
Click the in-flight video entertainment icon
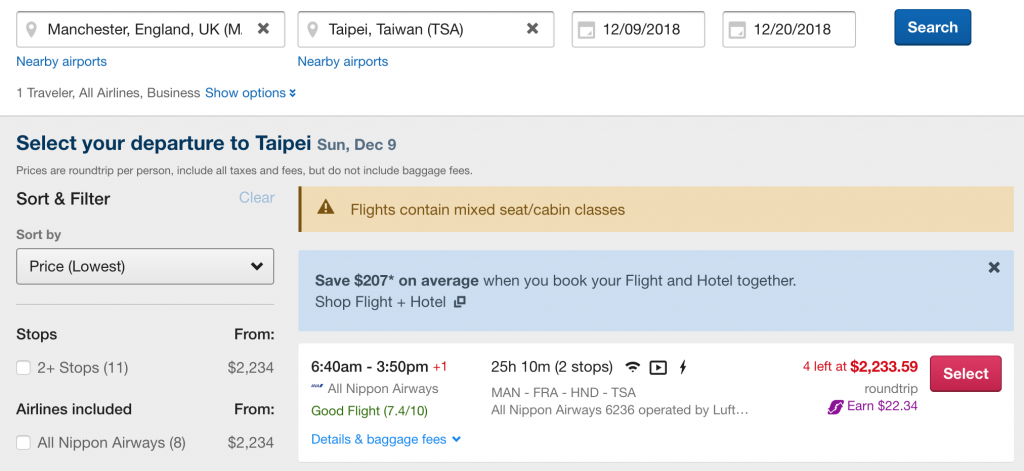pos(658,367)
